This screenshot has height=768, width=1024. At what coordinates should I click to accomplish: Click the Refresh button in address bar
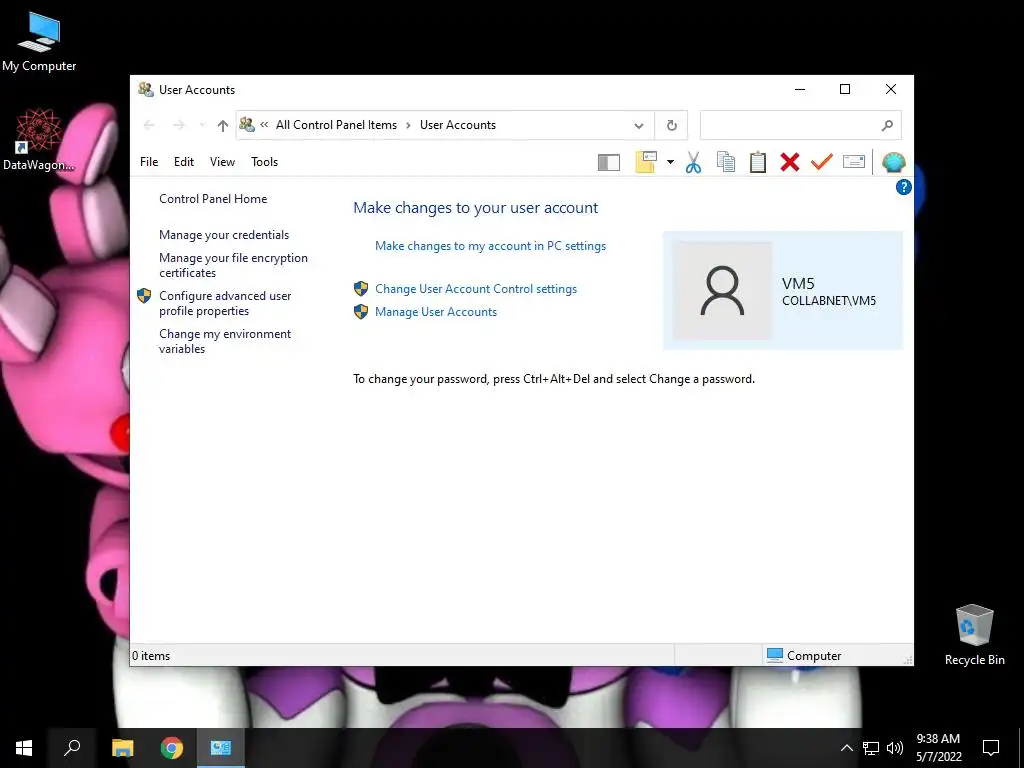tap(671, 125)
